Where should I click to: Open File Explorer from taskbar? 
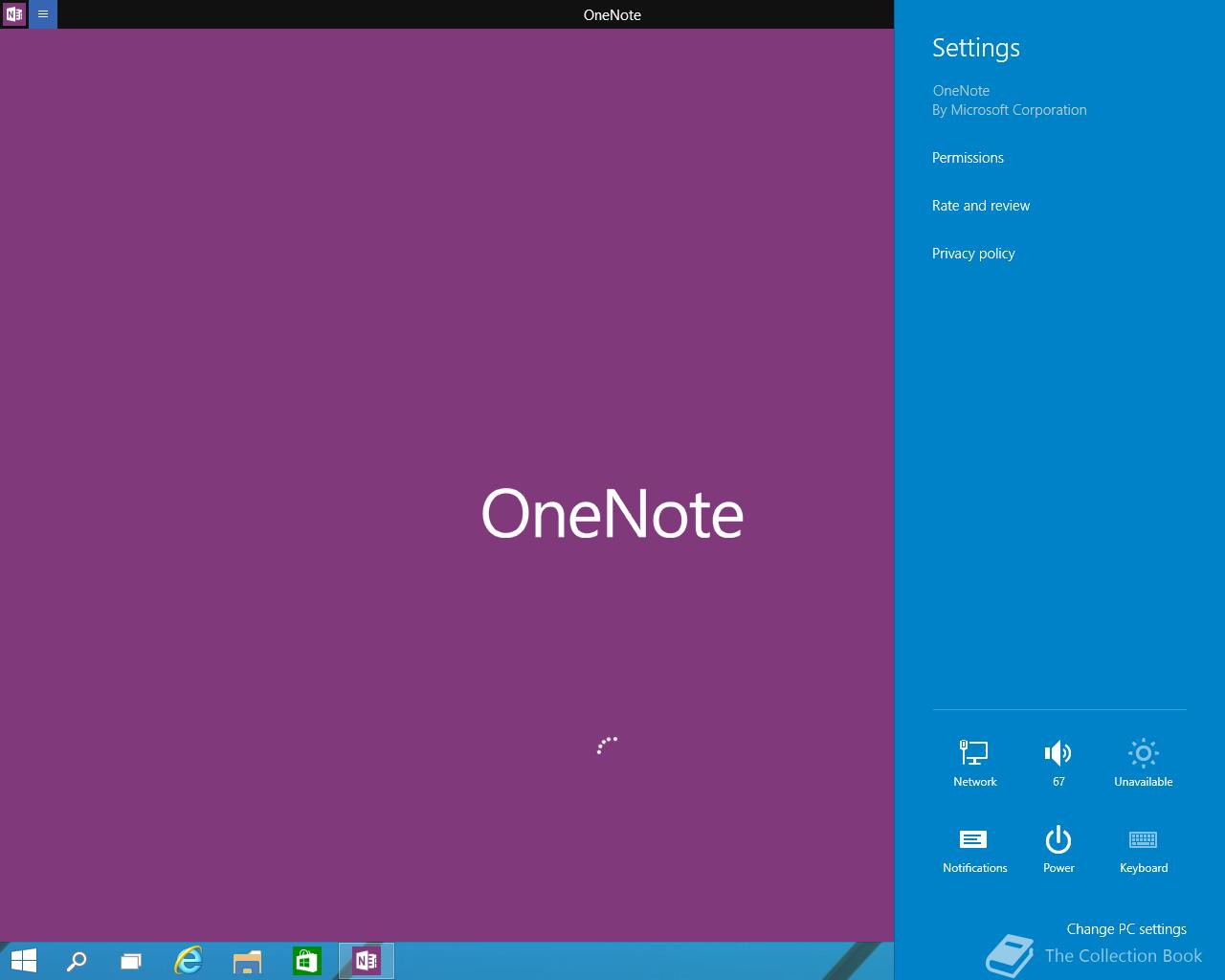[248, 961]
